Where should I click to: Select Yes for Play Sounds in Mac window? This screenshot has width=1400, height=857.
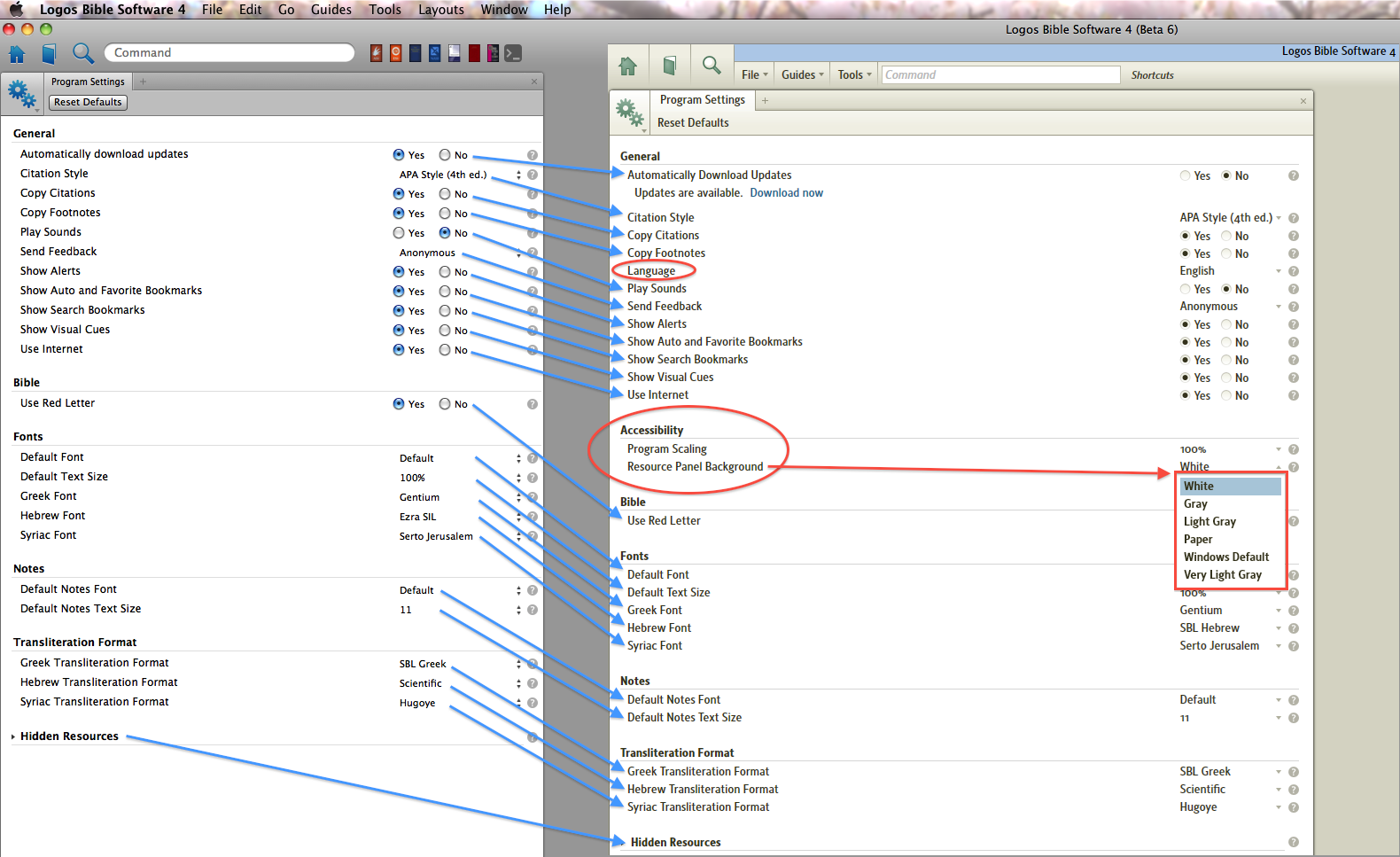(399, 233)
